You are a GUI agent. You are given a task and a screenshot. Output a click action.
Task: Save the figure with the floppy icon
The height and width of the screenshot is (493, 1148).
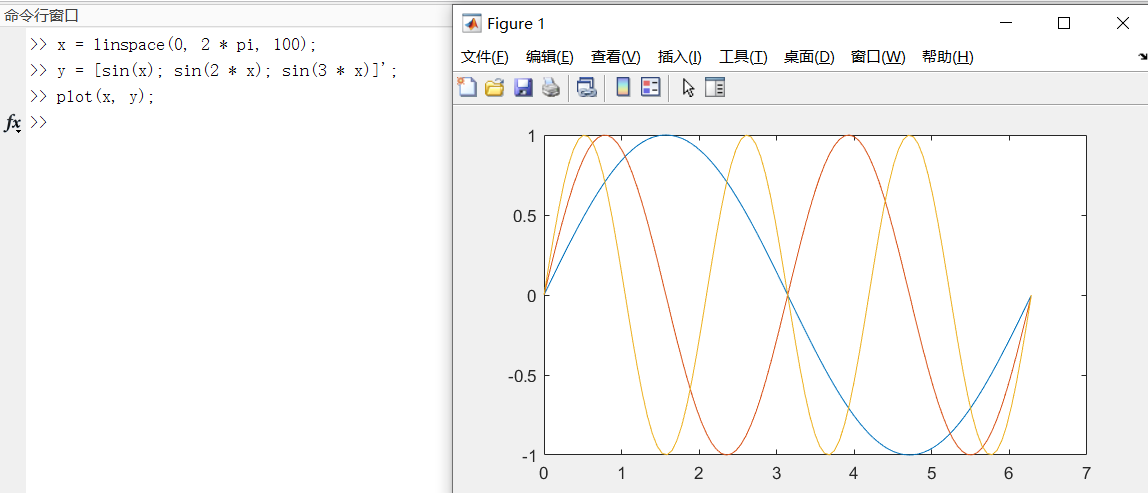(523, 88)
